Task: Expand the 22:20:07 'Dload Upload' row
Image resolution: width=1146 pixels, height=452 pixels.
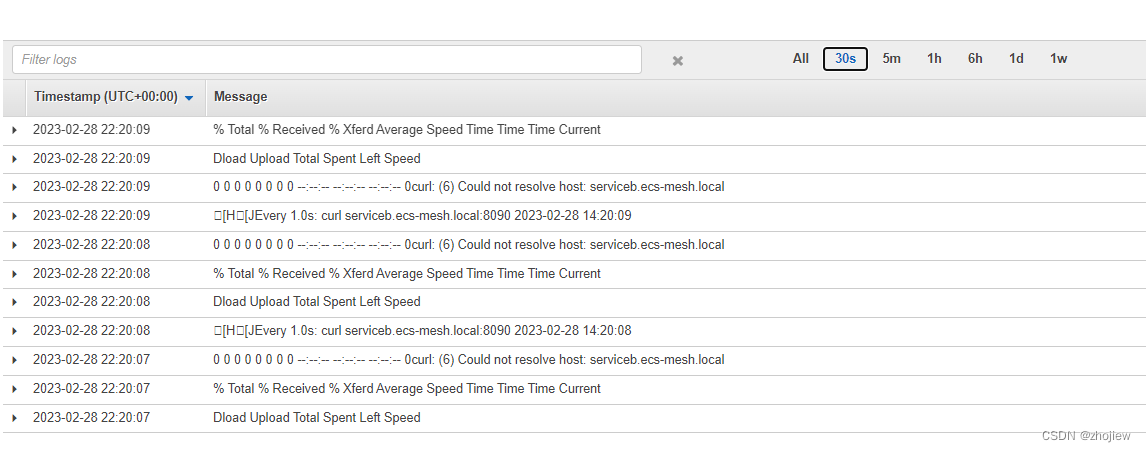Action: point(14,418)
